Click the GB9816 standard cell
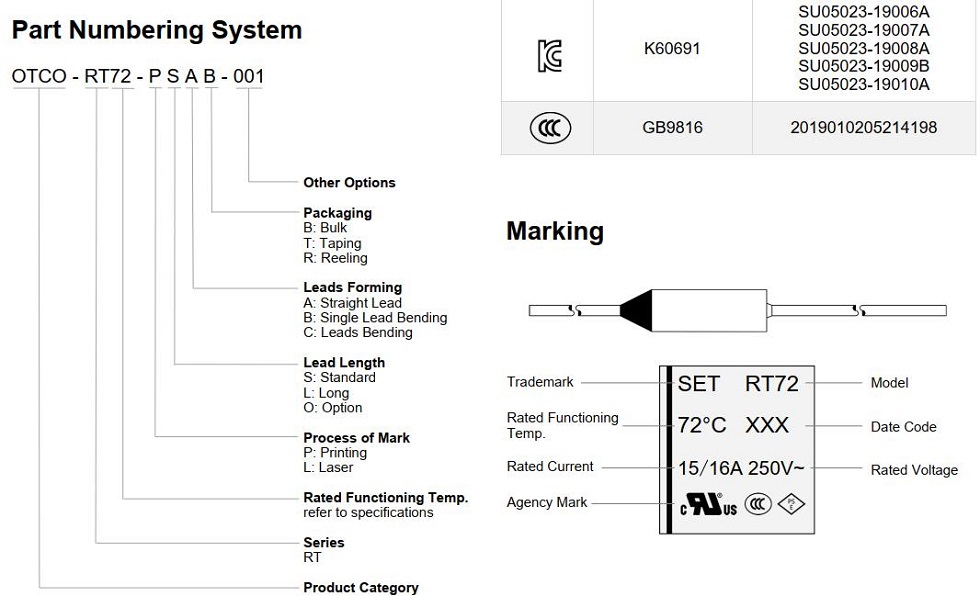Image resolution: width=980 pixels, height=596 pixels. click(673, 128)
